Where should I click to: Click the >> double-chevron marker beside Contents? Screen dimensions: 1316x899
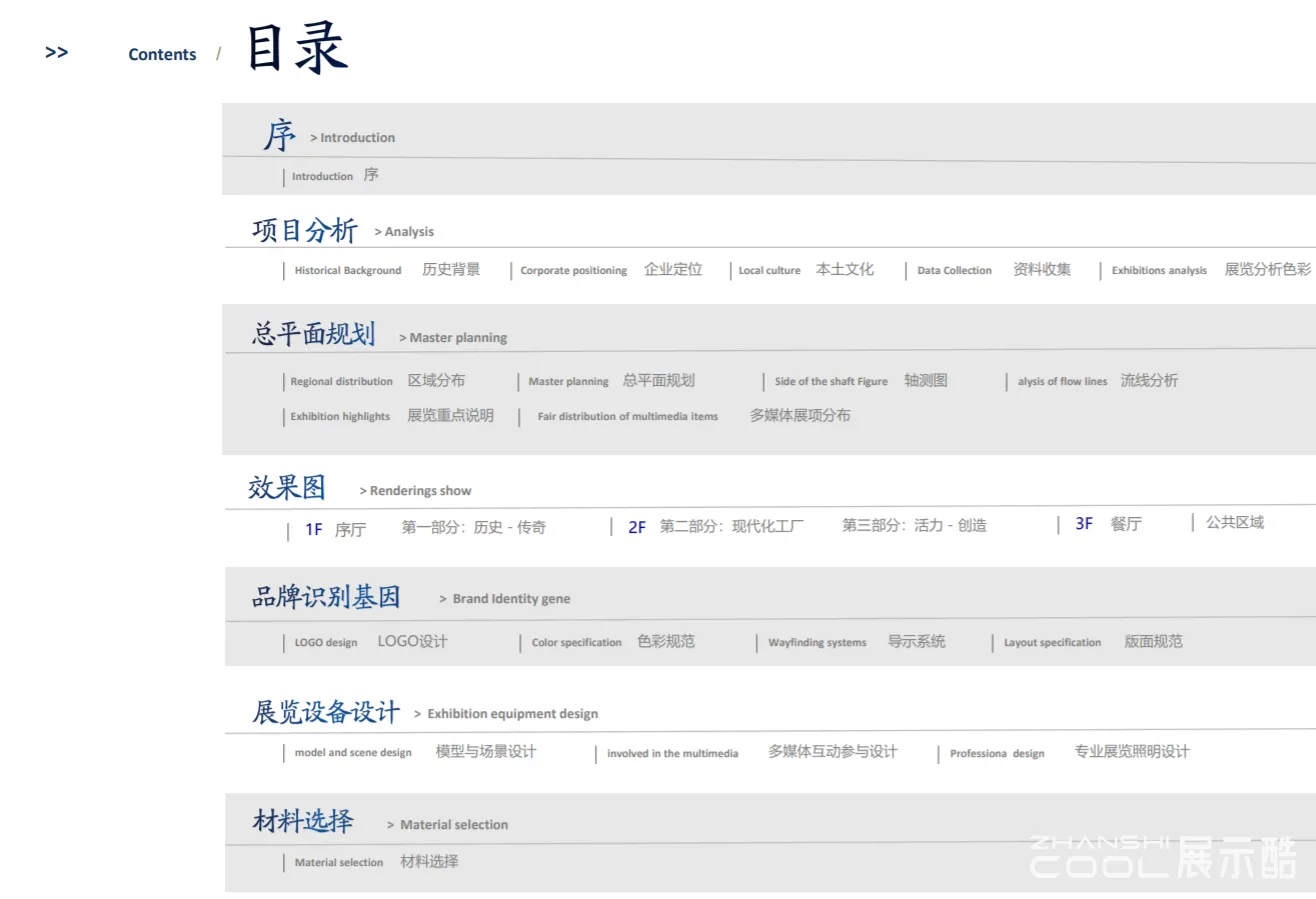[x=57, y=53]
